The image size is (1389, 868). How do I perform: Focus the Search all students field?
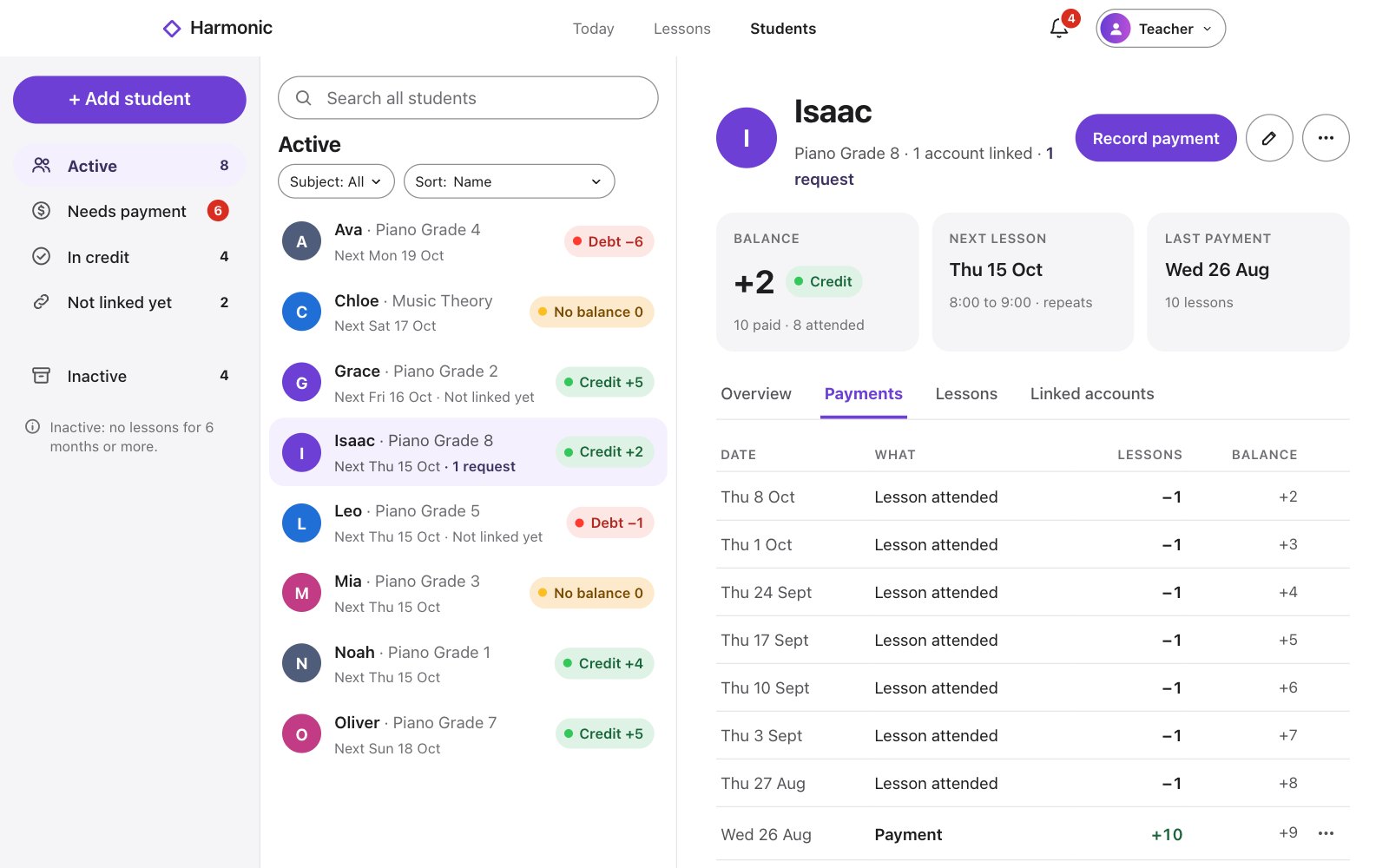[x=468, y=98]
